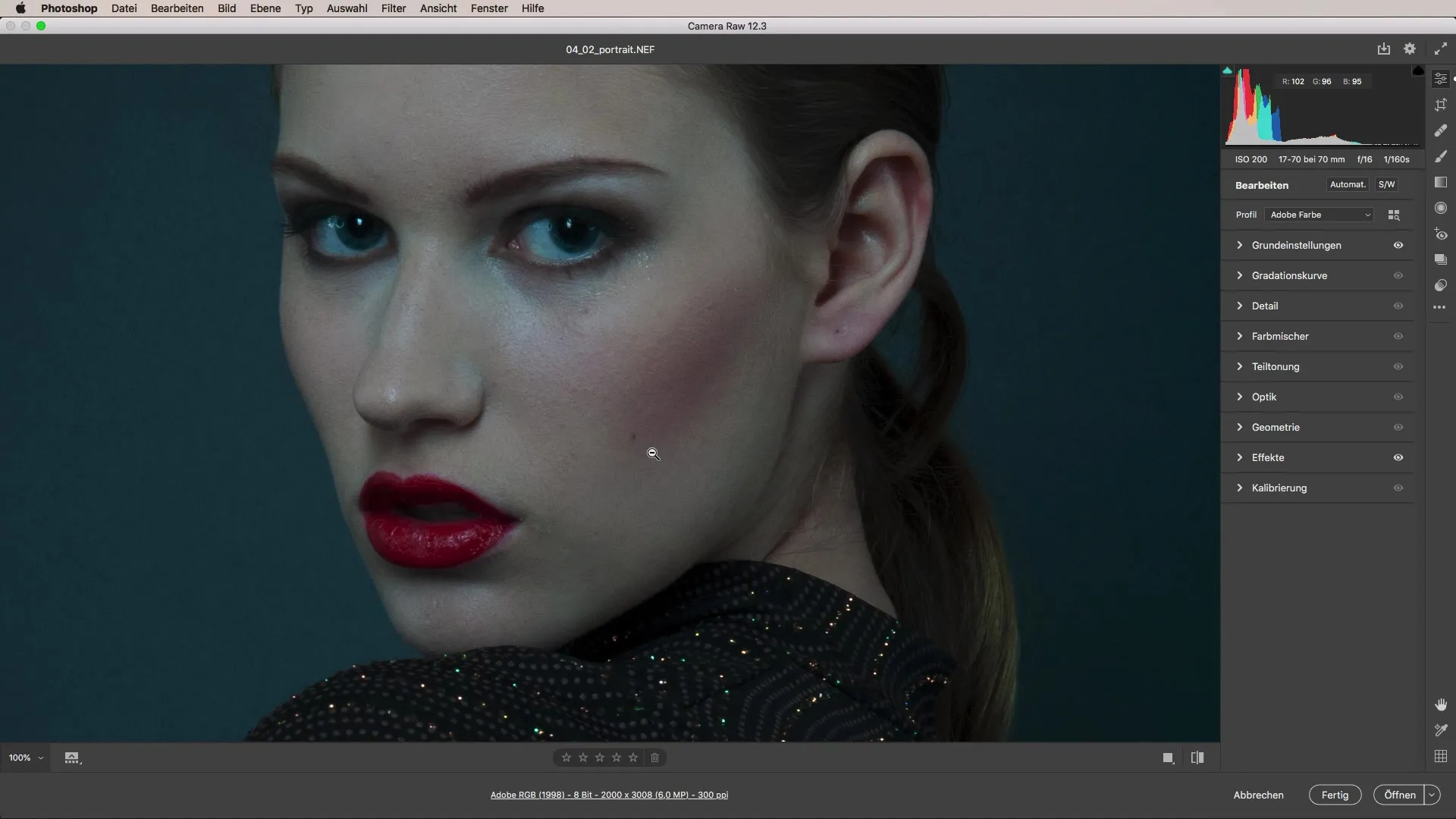Toggle full screen mode icon
The height and width of the screenshot is (819, 1456).
(x=1441, y=49)
